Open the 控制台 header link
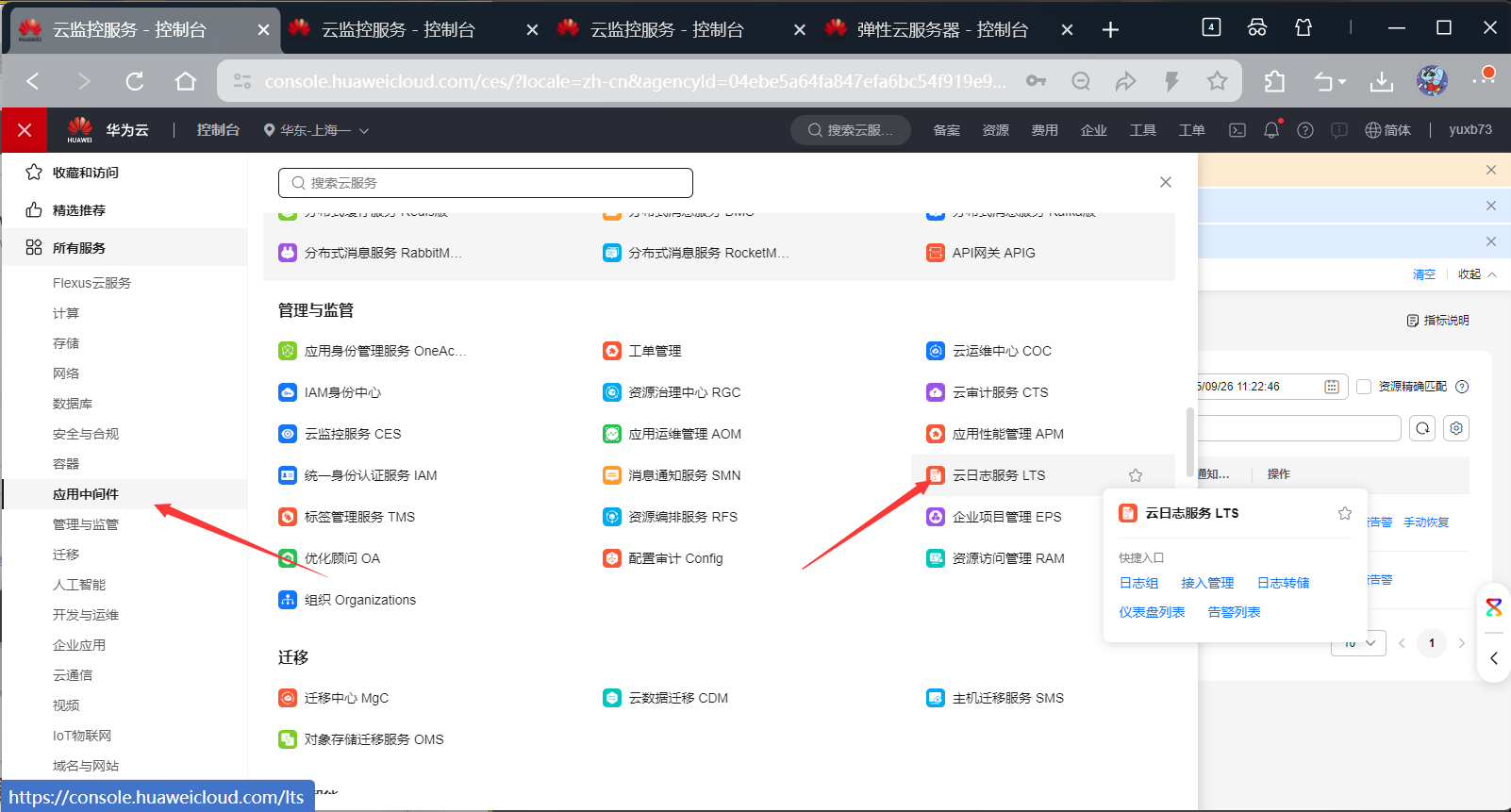Image resolution: width=1511 pixels, height=812 pixels. pos(218,130)
